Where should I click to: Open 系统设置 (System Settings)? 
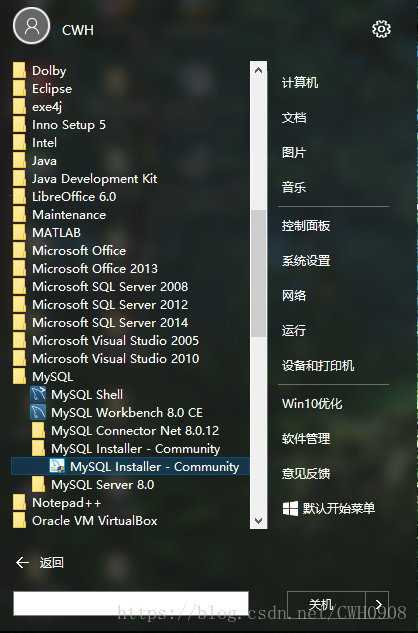point(306,261)
